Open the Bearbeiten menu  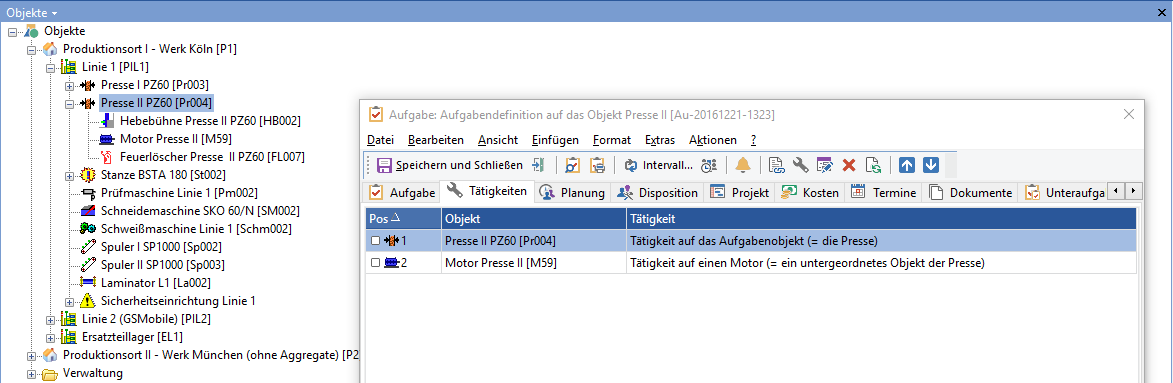[435, 140]
